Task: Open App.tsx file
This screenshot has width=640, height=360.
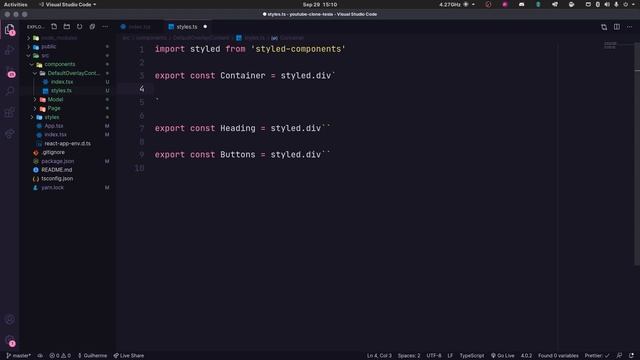Action: pyautogui.click(x=68, y=126)
